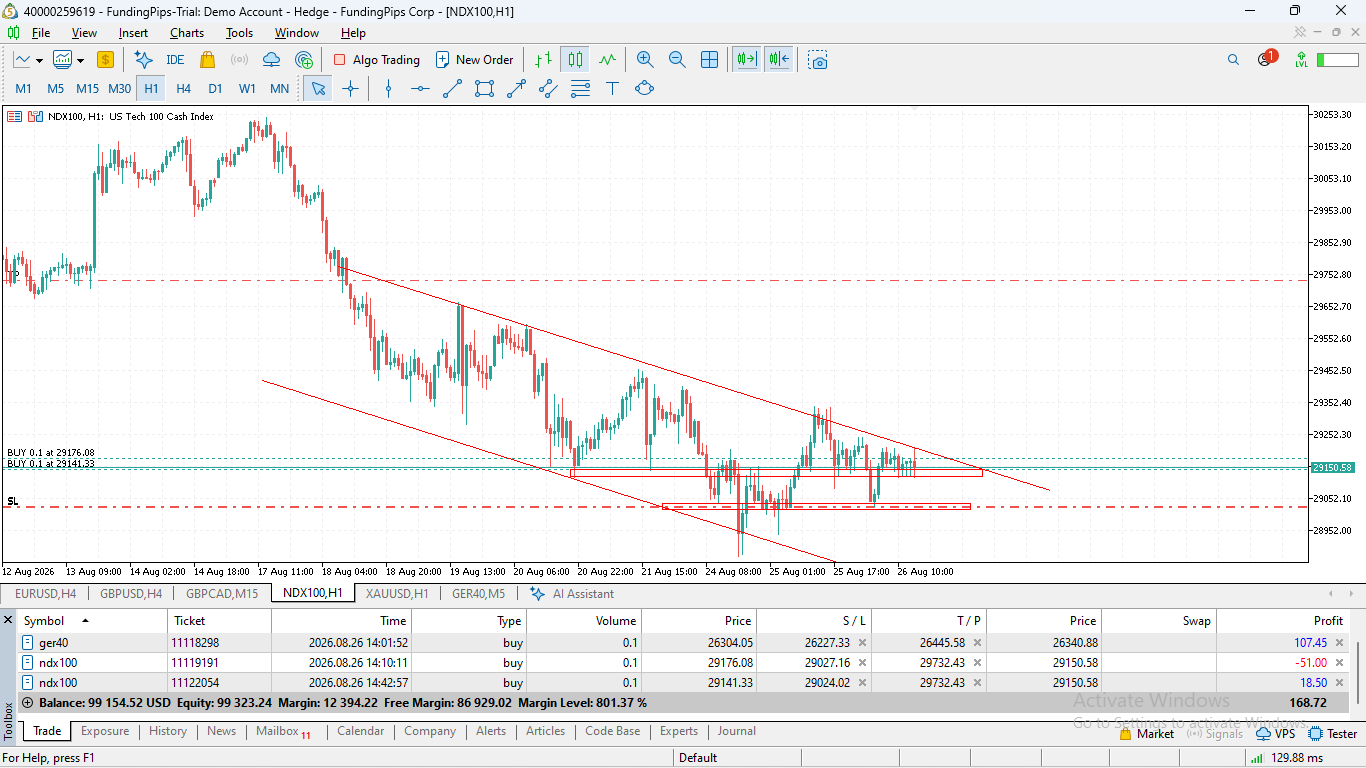Select the rectangle drawing tool
The height and width of the screenshot is (768, 1366).
click(484, 88)
